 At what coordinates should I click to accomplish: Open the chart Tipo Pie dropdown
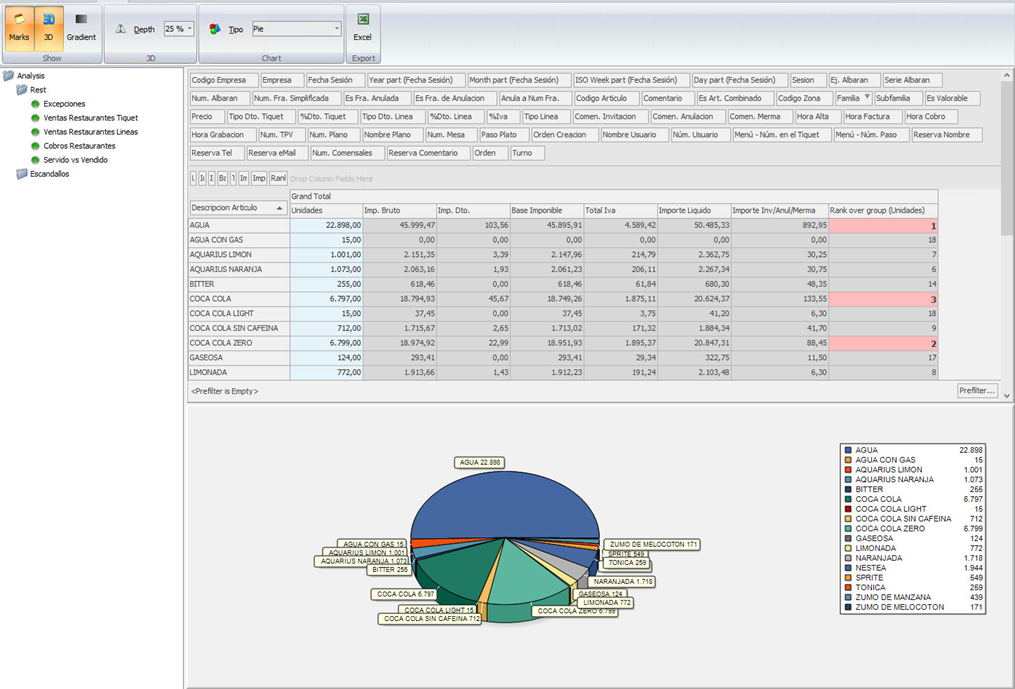pyautogui.click(x=296, y=30)
